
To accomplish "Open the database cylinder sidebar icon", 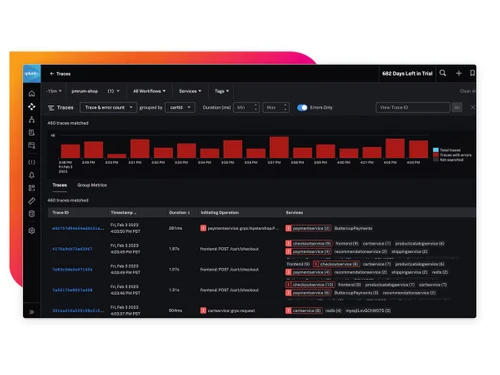I will (x=32, y=214).
